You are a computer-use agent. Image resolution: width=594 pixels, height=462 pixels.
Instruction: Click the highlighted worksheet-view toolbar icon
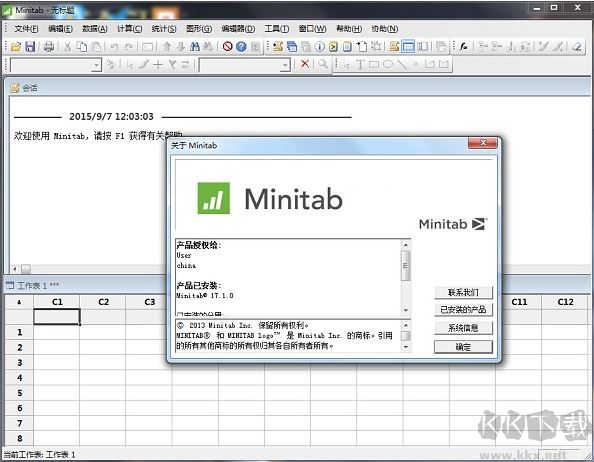click(408, 47)
